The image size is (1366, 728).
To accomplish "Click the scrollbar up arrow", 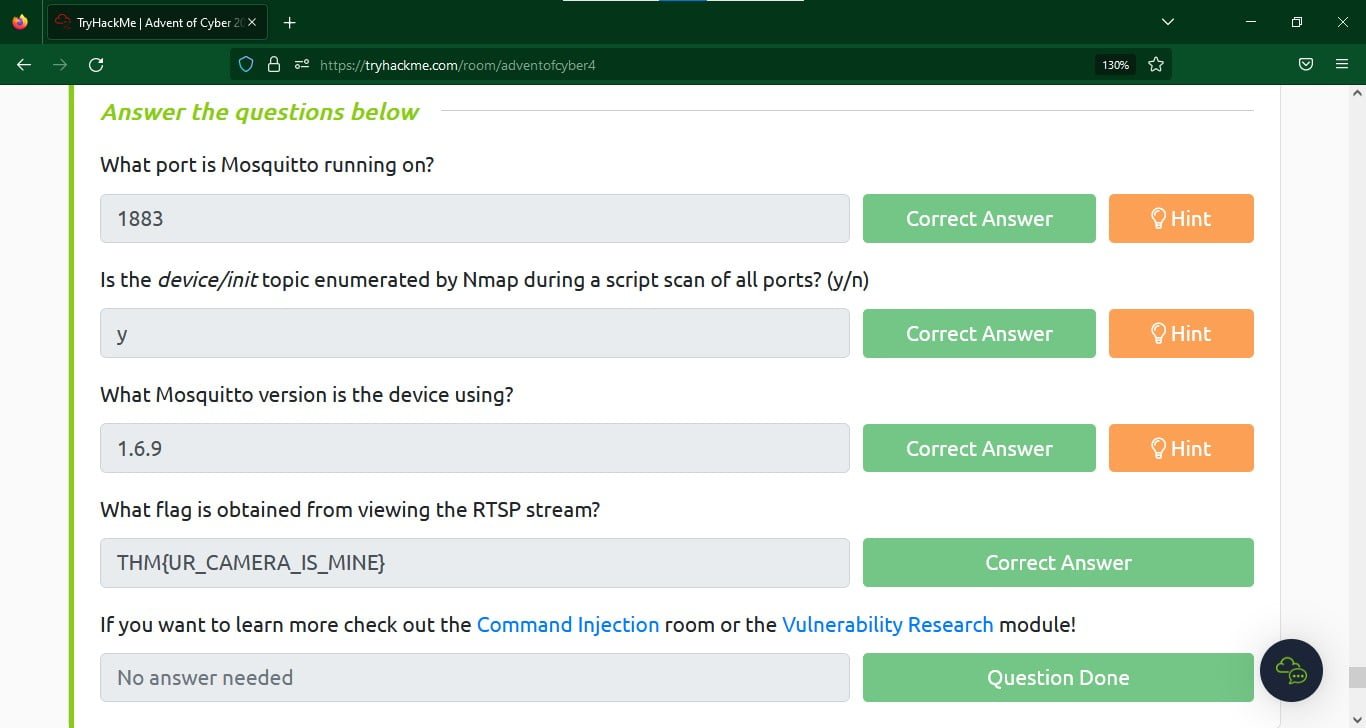I will [1357, 93].
